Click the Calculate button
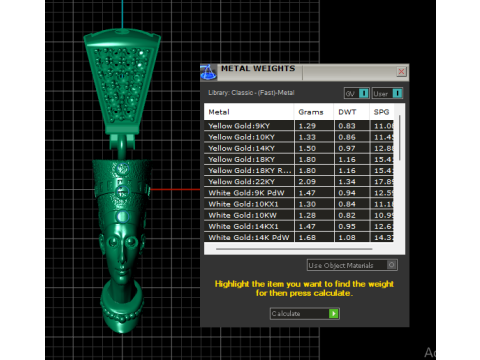 coord(305,313)
